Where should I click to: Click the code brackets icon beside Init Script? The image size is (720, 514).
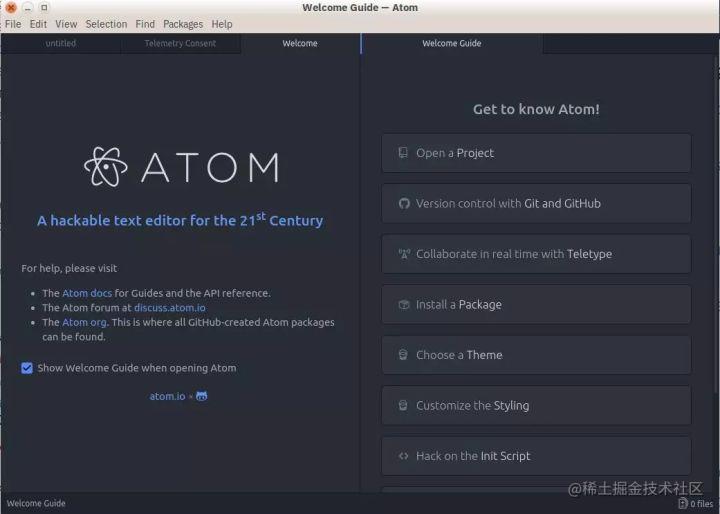(403, 456)
